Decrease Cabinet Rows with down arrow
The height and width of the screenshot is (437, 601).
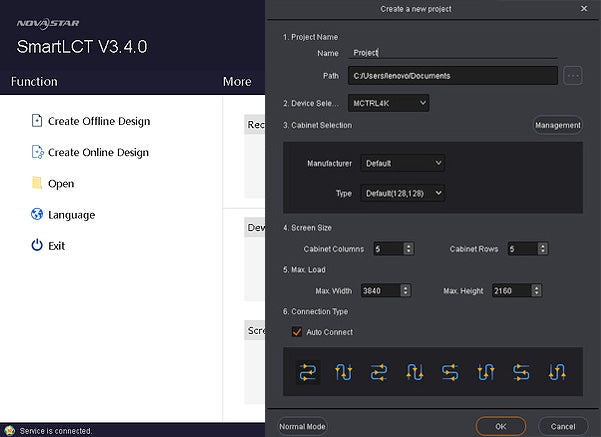[x=542, y=251]
